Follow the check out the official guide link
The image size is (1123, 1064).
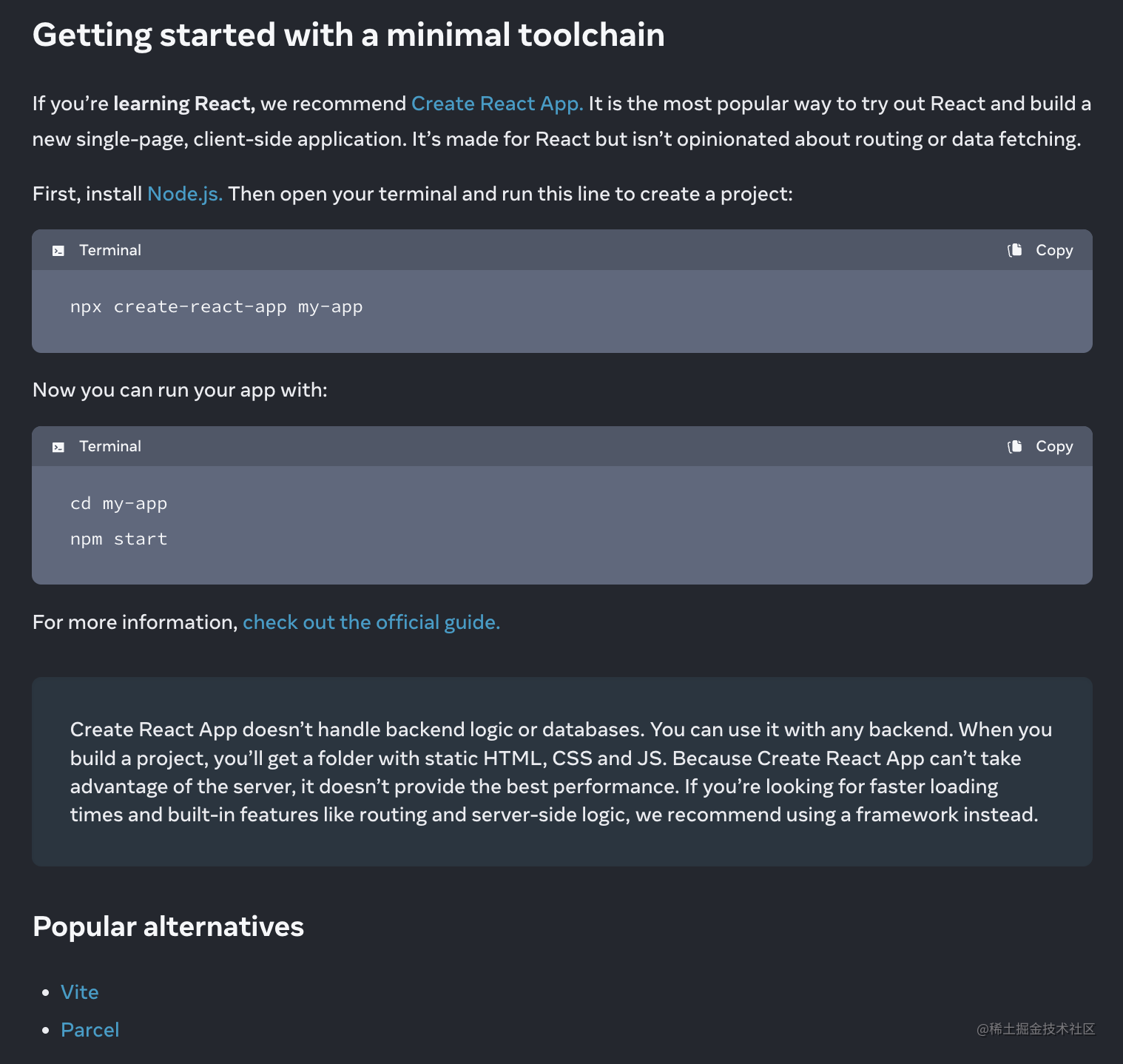tap(371, 622)
